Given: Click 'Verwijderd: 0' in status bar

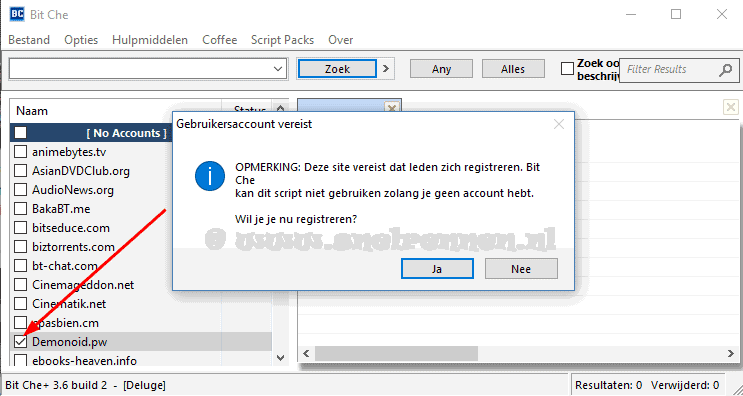Looking at the screenshot, I should pos(685,385).
